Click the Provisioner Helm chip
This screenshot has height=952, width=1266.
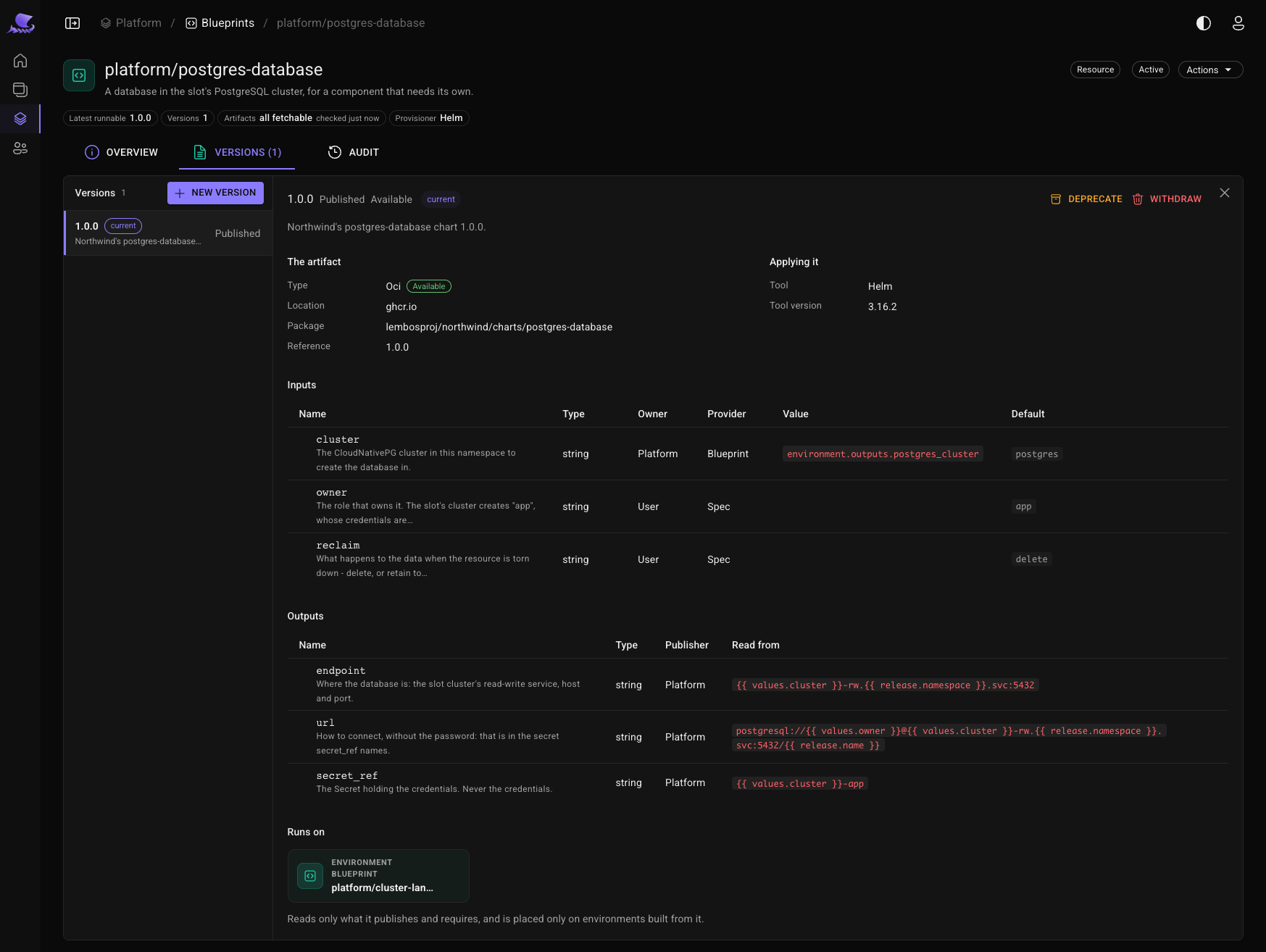[x=429, y=118]
